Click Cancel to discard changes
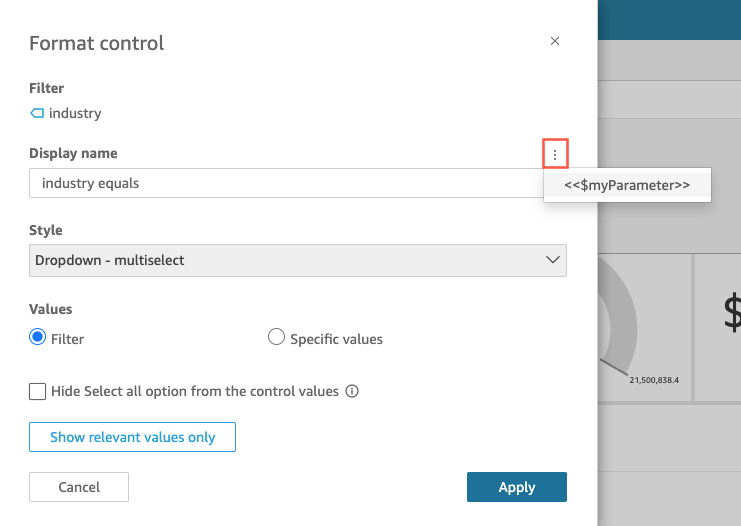The height and width of the screenshot is (526, 741). pyautogui.click(x=79, y=487)
